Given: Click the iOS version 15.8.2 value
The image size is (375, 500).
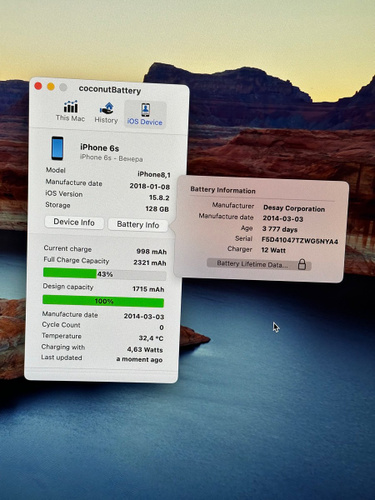Looking at the screenshot, I should 159,198.
